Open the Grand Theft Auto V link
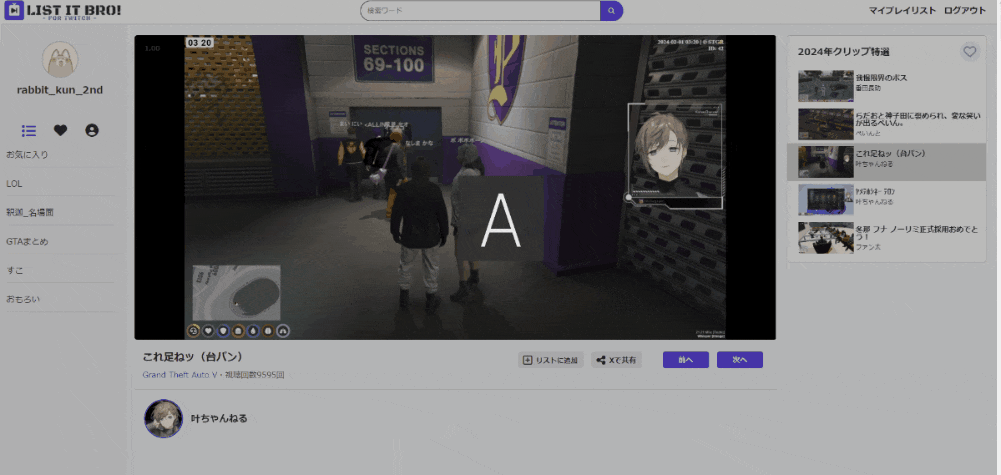This screenshot has width=1001, height=475. coord(180,375)
